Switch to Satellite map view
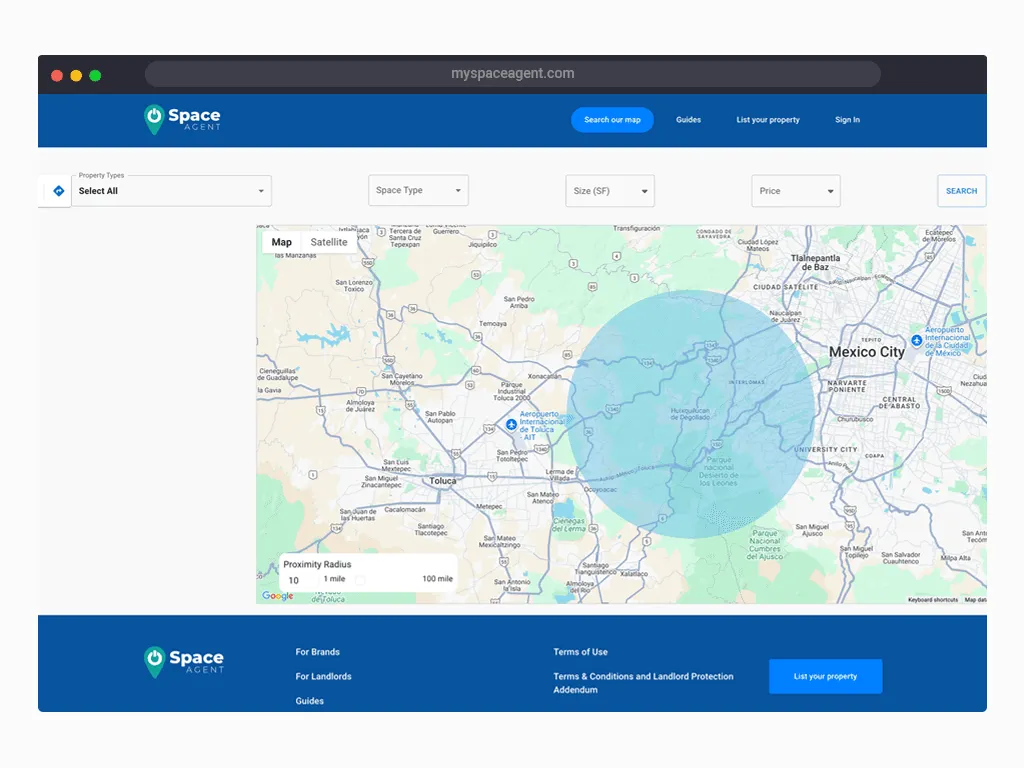1024x768 pixels. [329, 242]
